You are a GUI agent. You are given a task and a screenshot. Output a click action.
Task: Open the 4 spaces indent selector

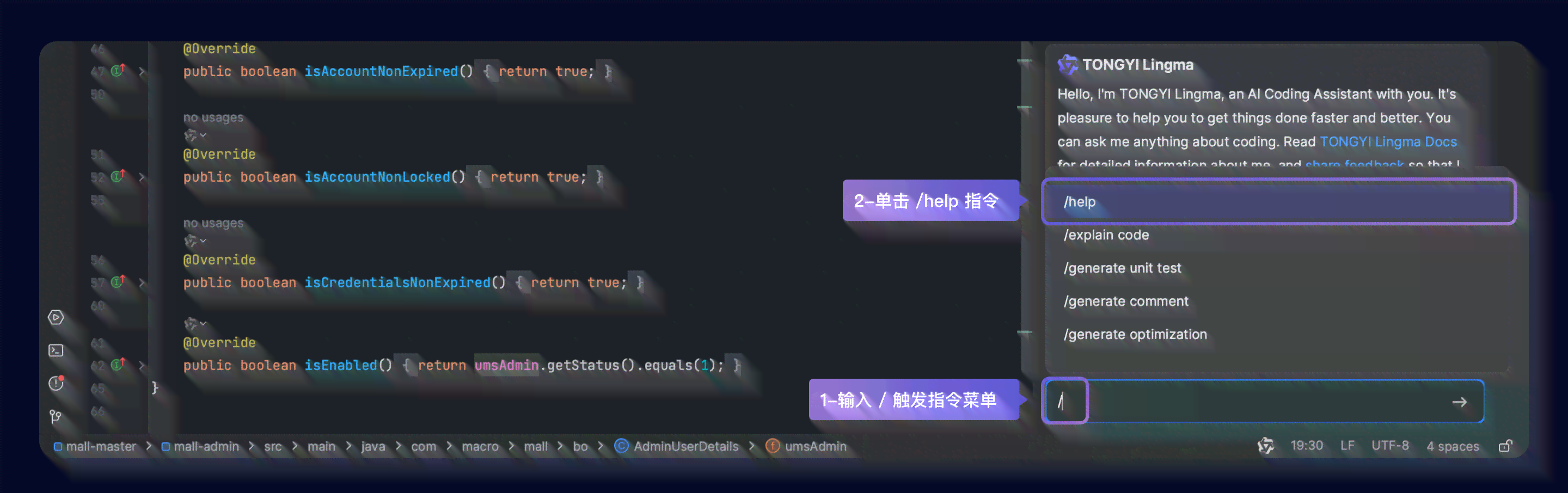coord(1453,447)
